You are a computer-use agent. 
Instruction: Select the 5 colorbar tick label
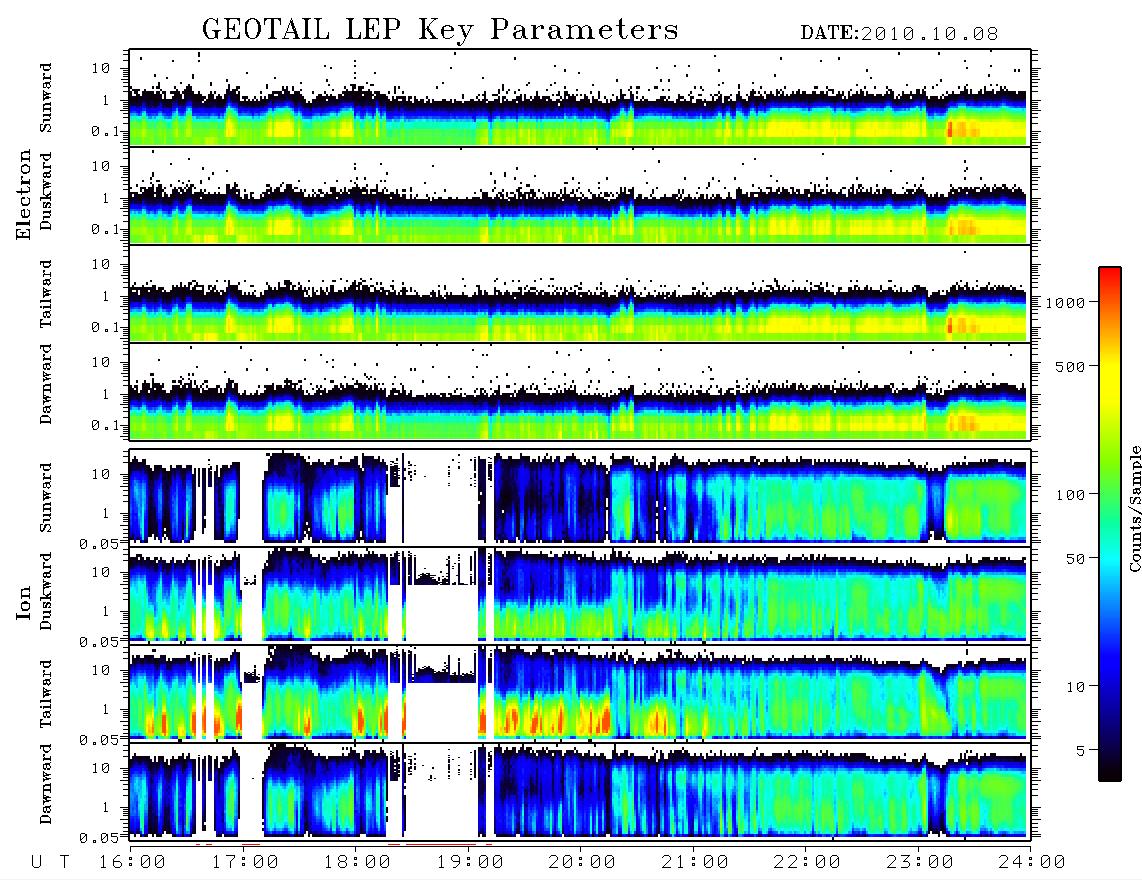(x=1081, y=750)
